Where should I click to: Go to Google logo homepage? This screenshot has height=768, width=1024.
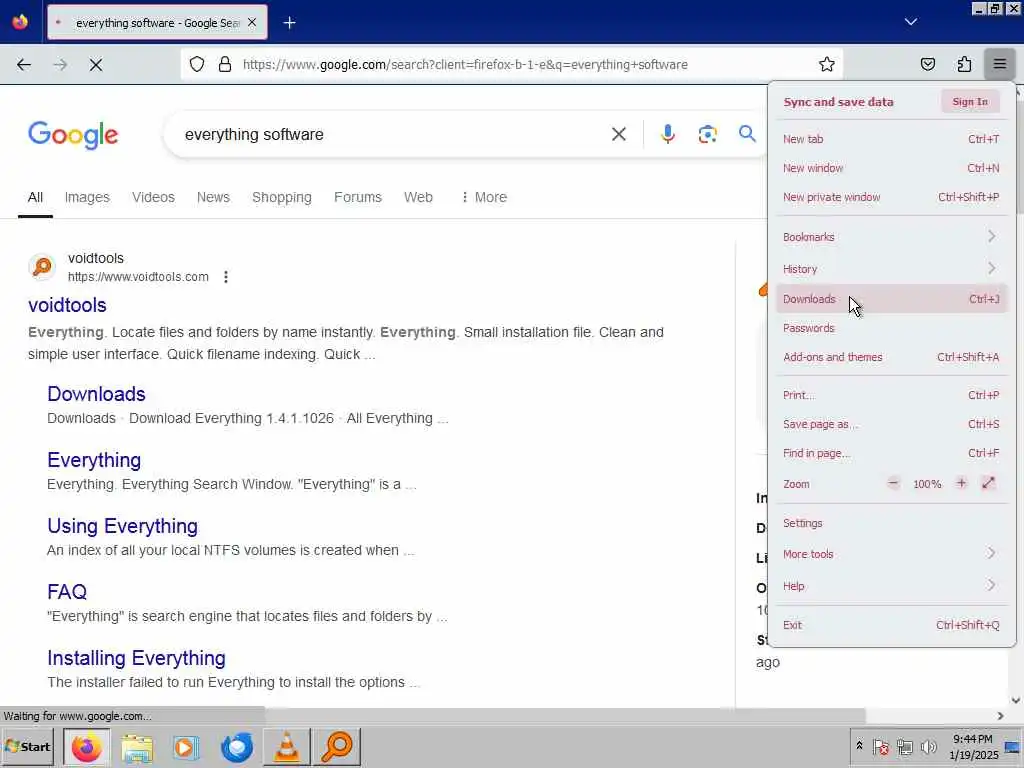[73, 135]
